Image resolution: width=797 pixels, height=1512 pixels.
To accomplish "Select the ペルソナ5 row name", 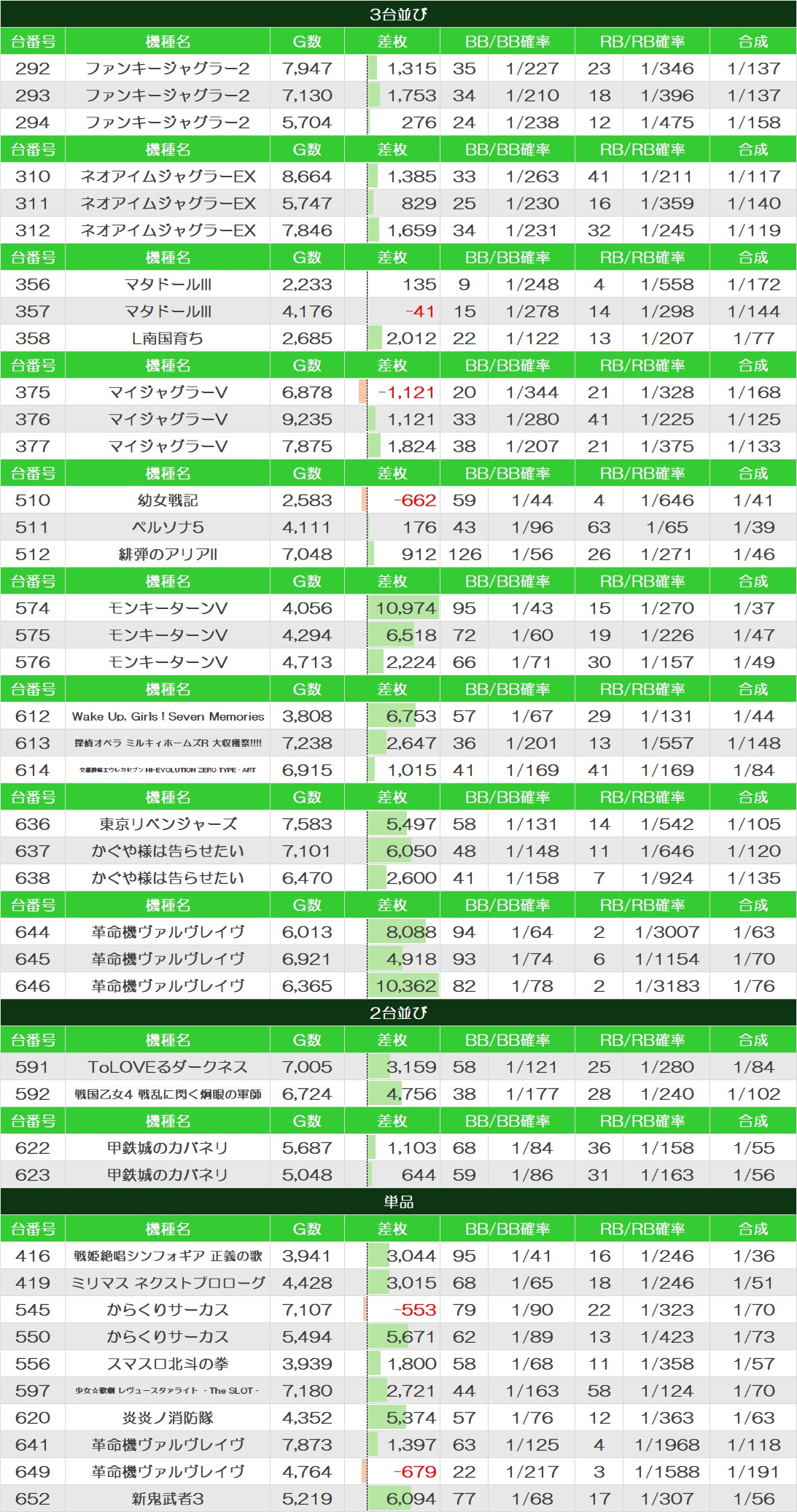I will point(168,527).
